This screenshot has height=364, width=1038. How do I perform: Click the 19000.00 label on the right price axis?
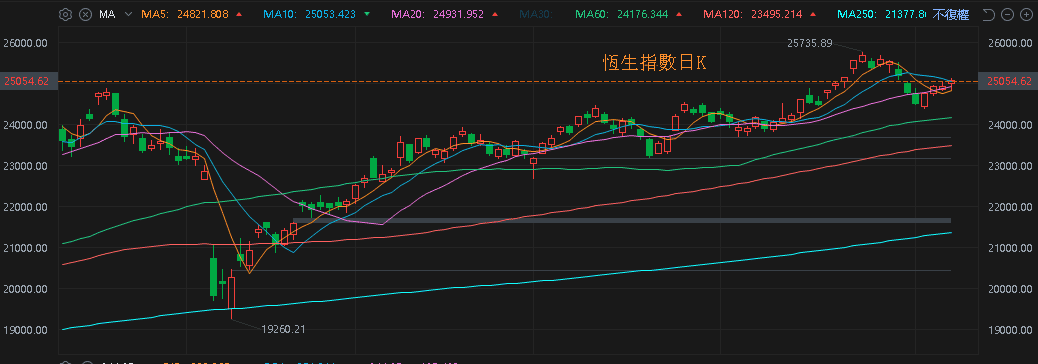coord(1009,330)
